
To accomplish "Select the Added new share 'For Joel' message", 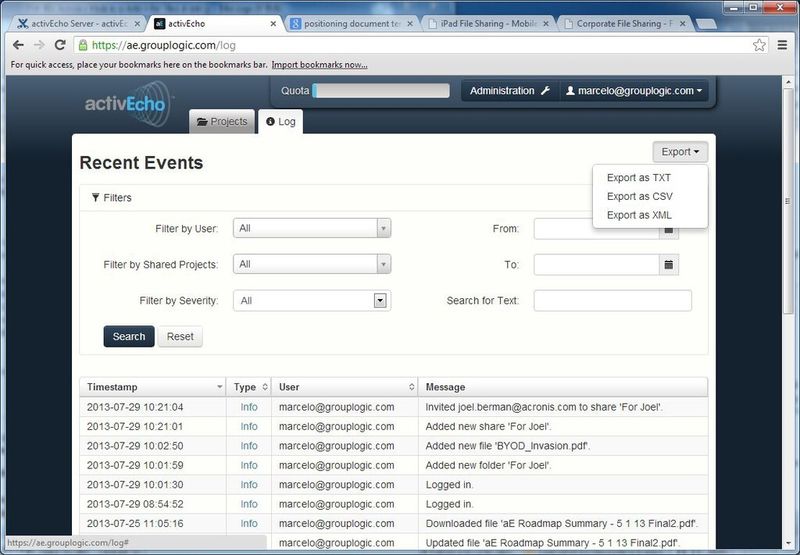I will [488, 426].
